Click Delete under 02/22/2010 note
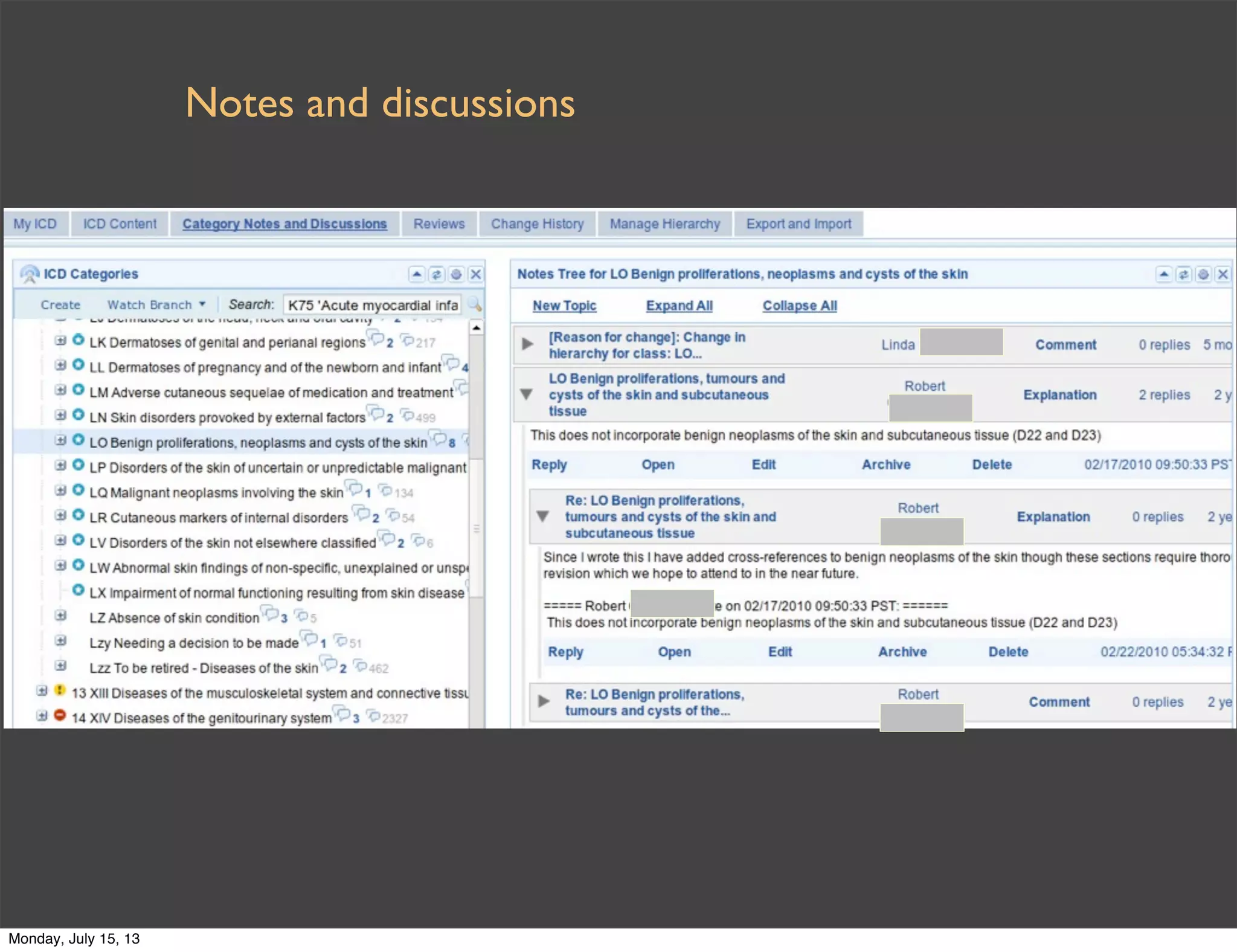1237x952 pixels. click(1008, 652)
